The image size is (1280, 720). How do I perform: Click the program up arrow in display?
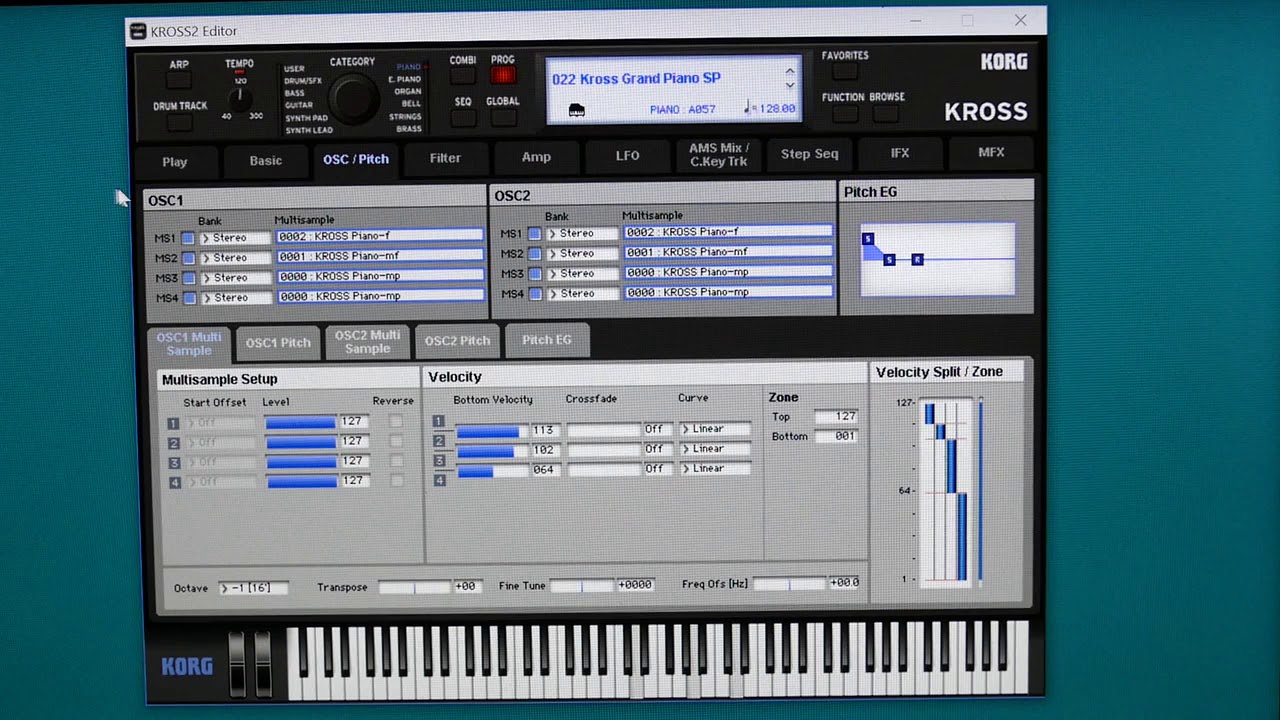click(x=790, y=71)
